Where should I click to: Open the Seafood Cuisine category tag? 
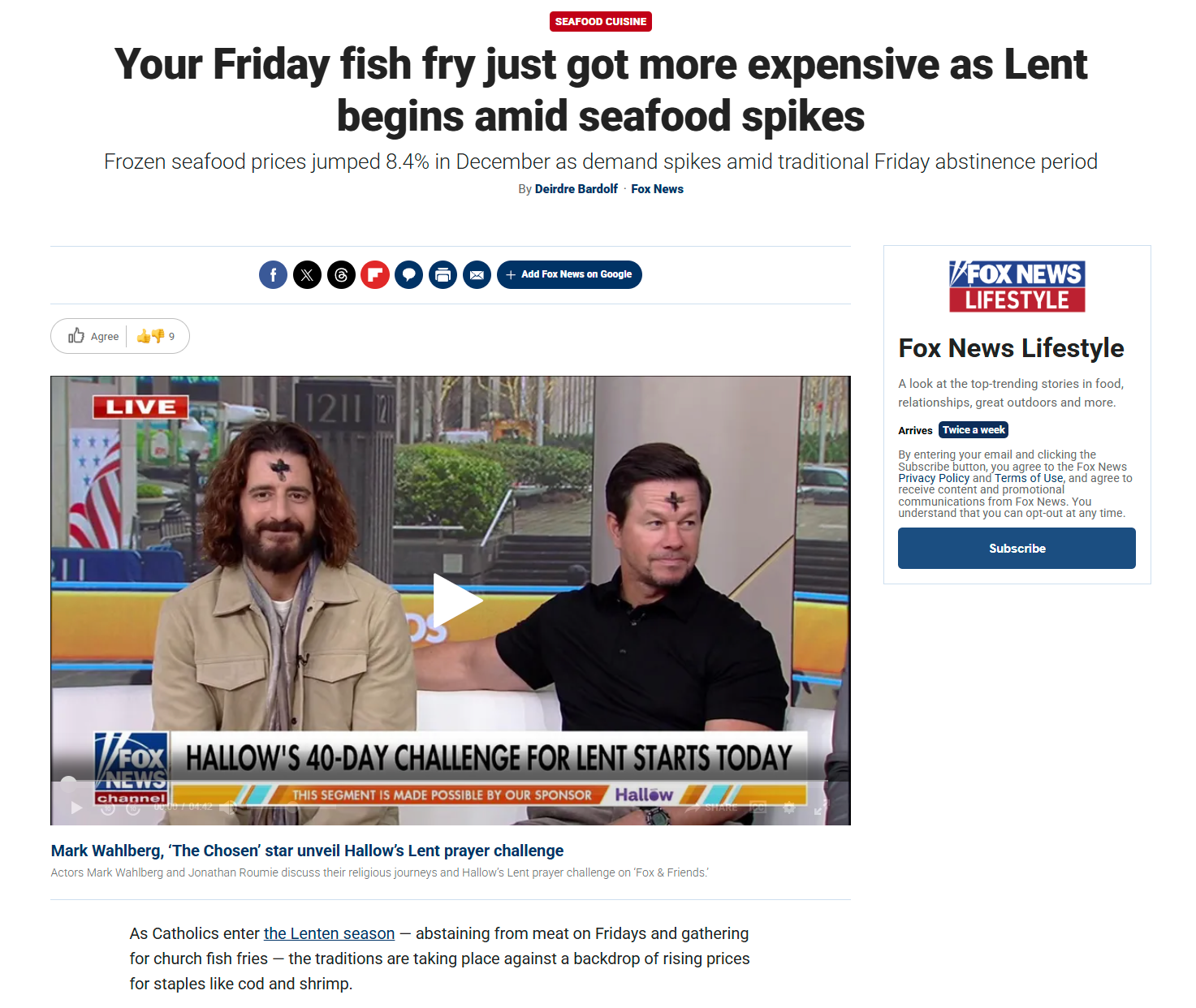tap(601, 21)
